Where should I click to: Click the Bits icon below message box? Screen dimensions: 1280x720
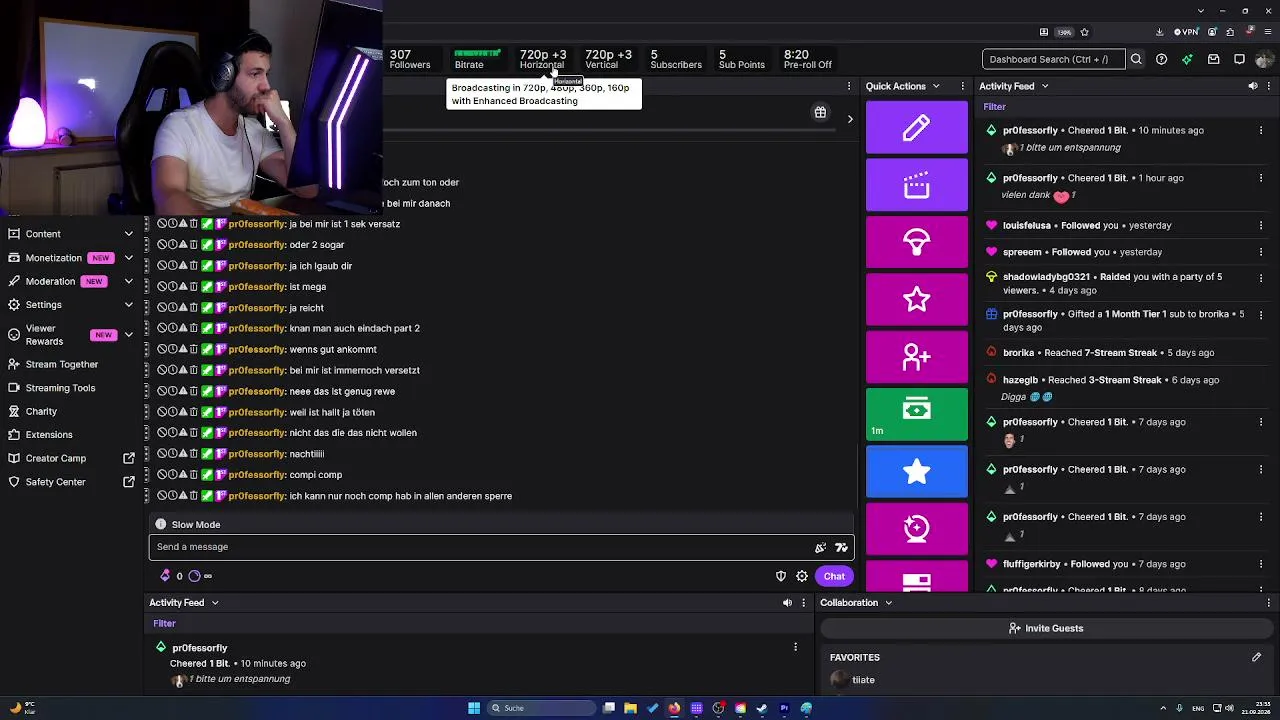click(x=165, y=576)
